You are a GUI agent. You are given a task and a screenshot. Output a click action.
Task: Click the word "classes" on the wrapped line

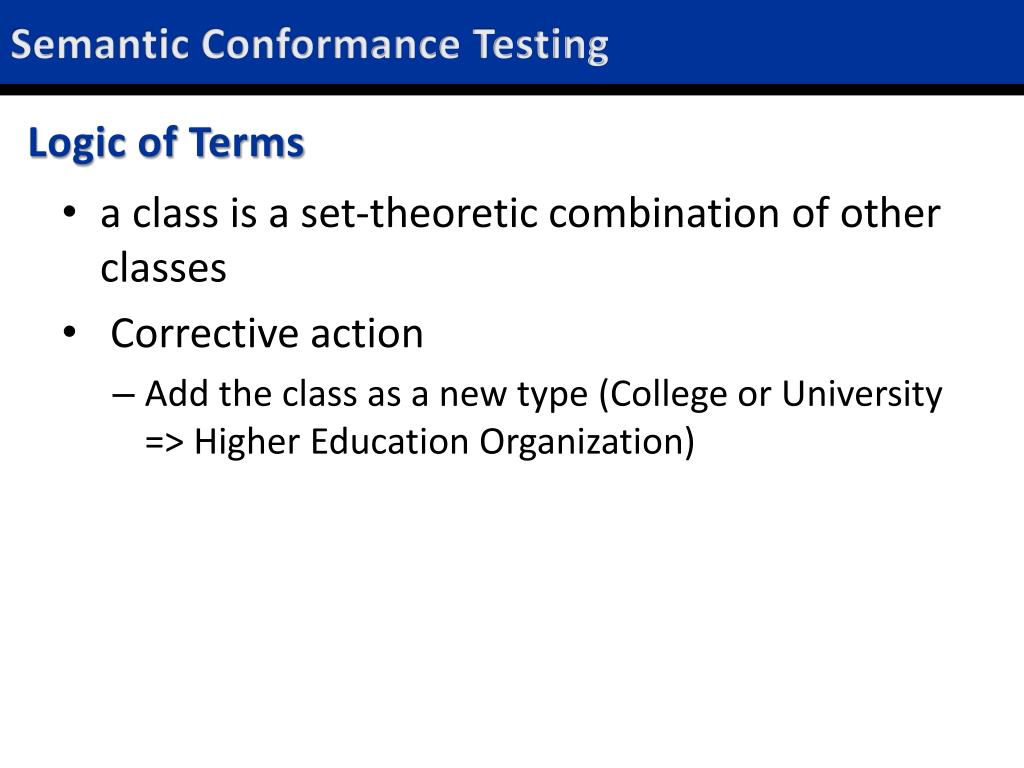[163, 268]
